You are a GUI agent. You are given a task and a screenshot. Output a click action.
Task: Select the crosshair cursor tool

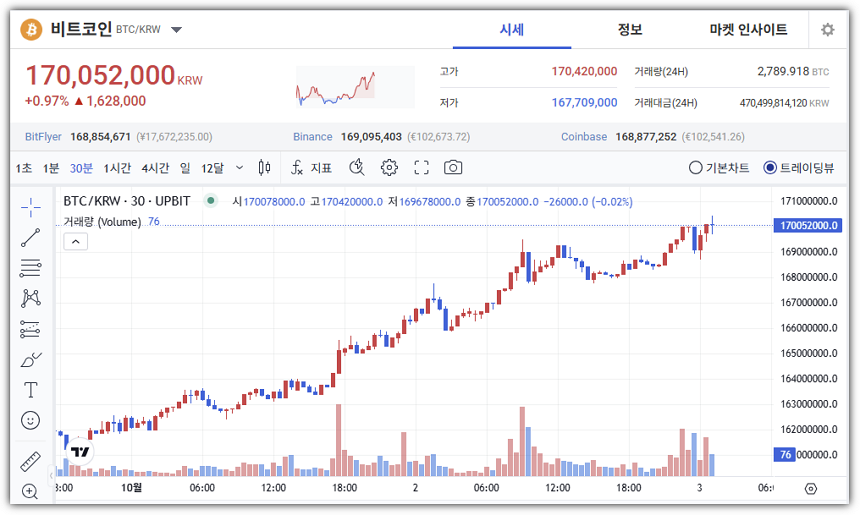point(31,207)
